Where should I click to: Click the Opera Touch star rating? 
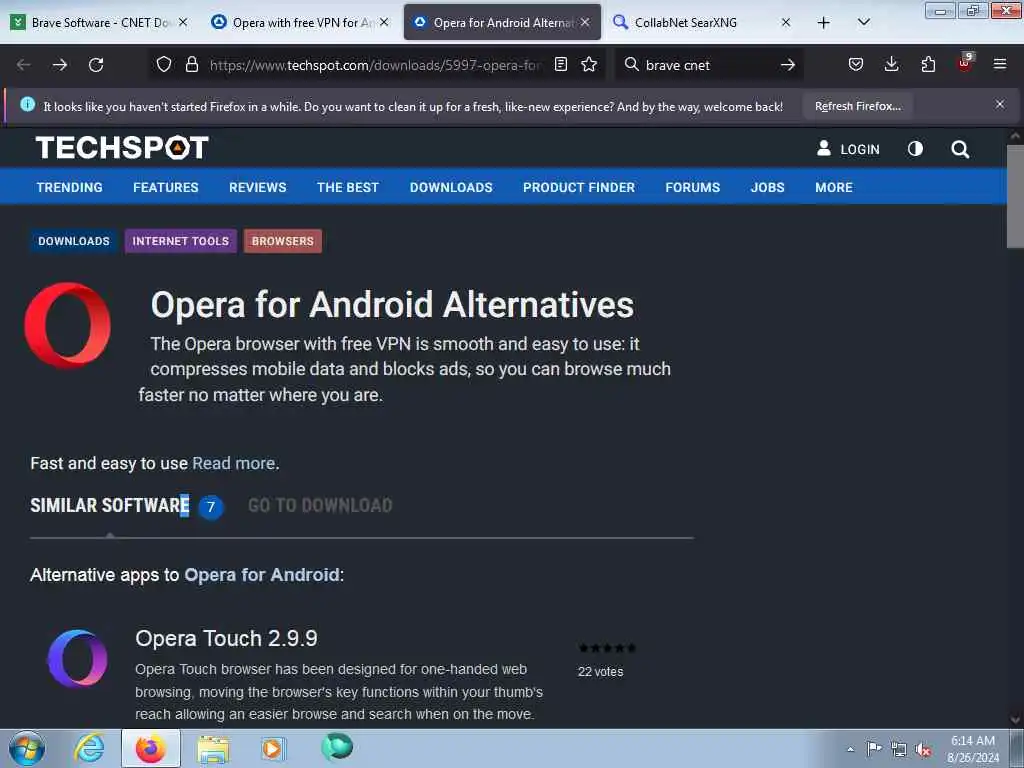click(x=607, y=648)
